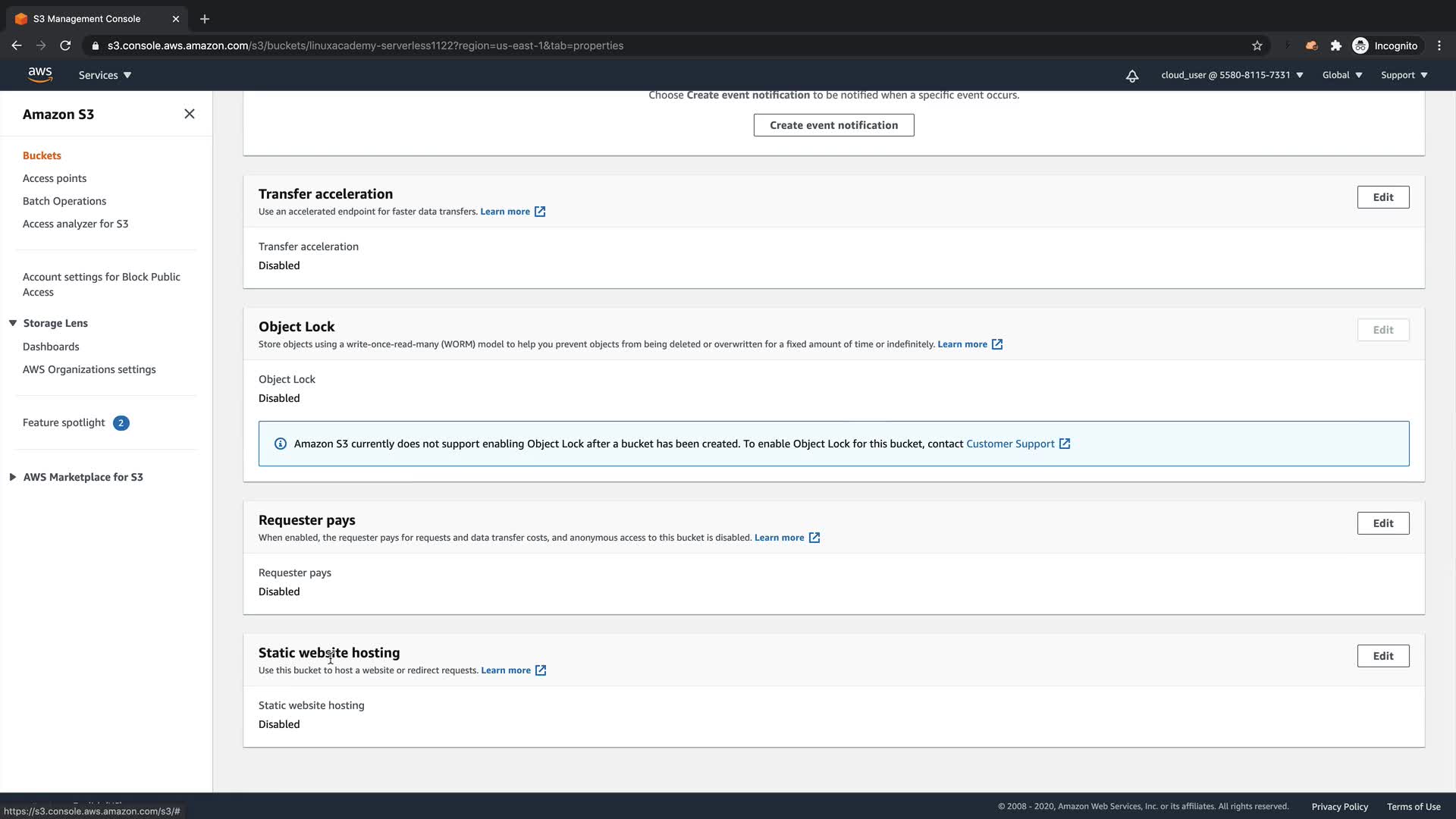Open the Chrome three-dot menu

(x=1439, y=45)
